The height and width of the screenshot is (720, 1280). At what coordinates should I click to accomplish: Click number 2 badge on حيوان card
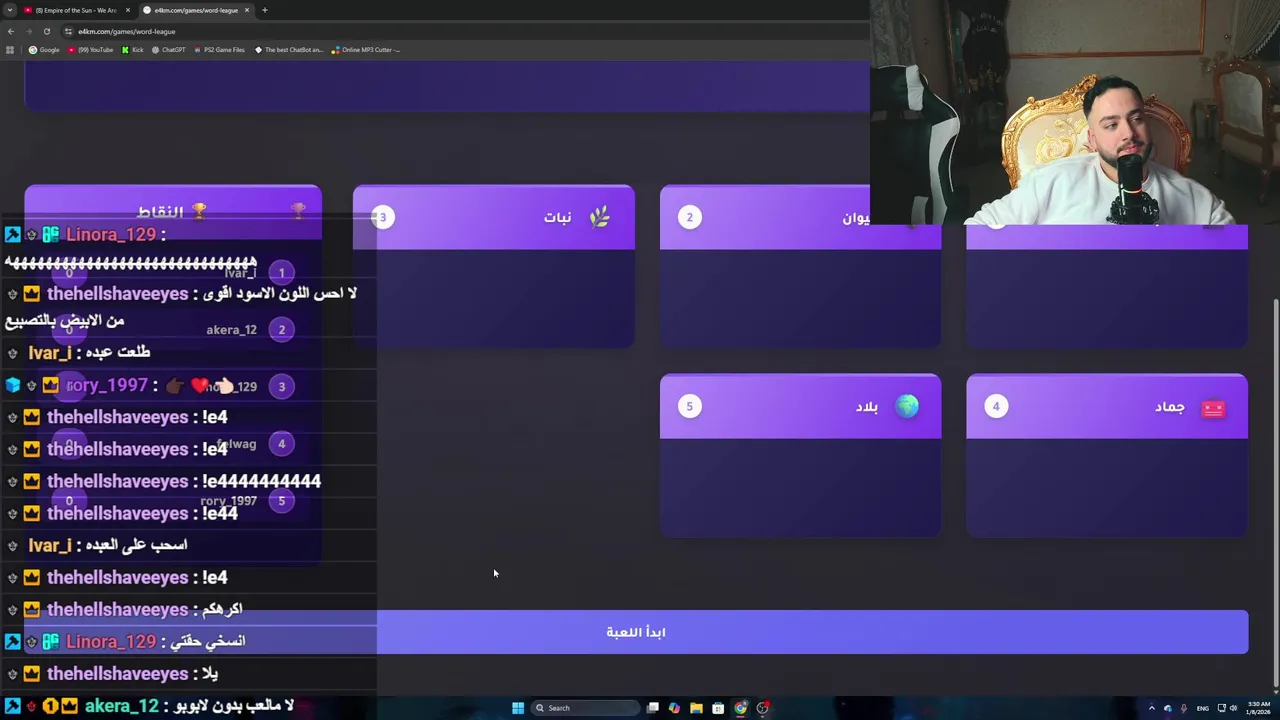689,217
